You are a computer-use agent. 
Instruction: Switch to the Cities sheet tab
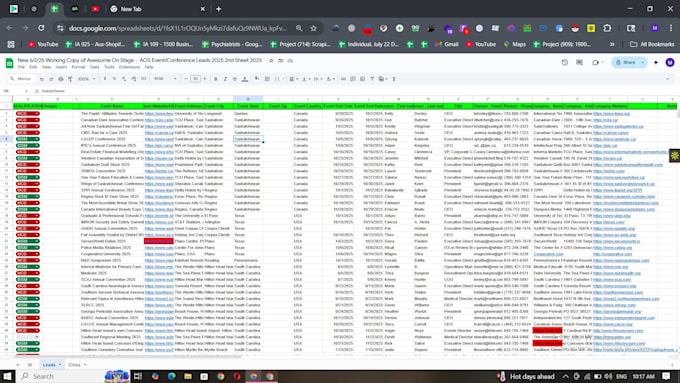(77, 365)
